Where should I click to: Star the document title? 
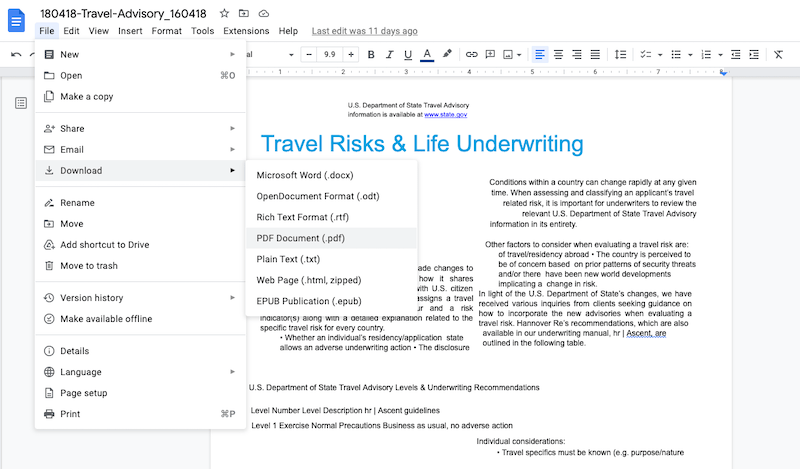[224, 13]
